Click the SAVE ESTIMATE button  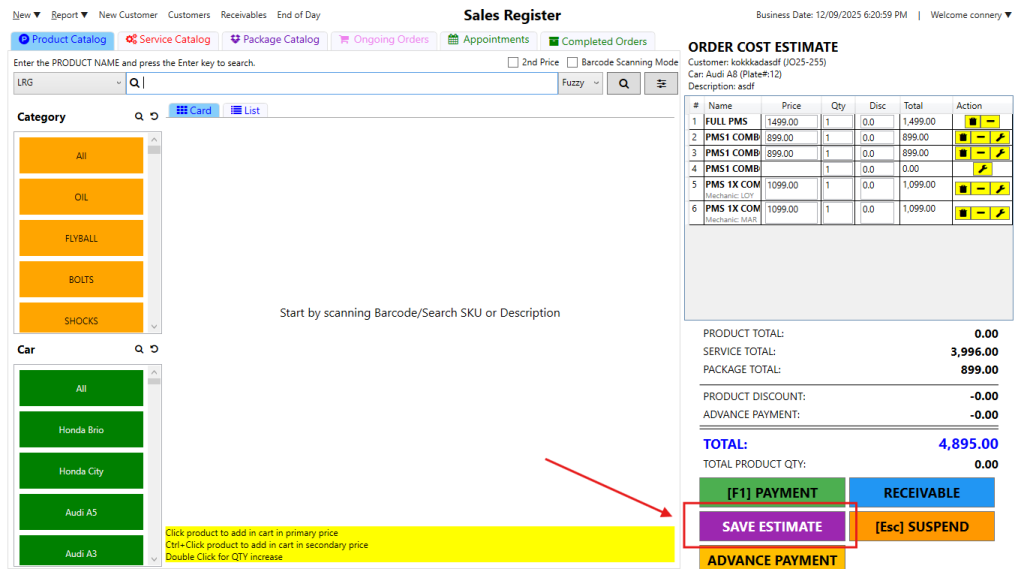pyautogui.click(x=771, y=527)
